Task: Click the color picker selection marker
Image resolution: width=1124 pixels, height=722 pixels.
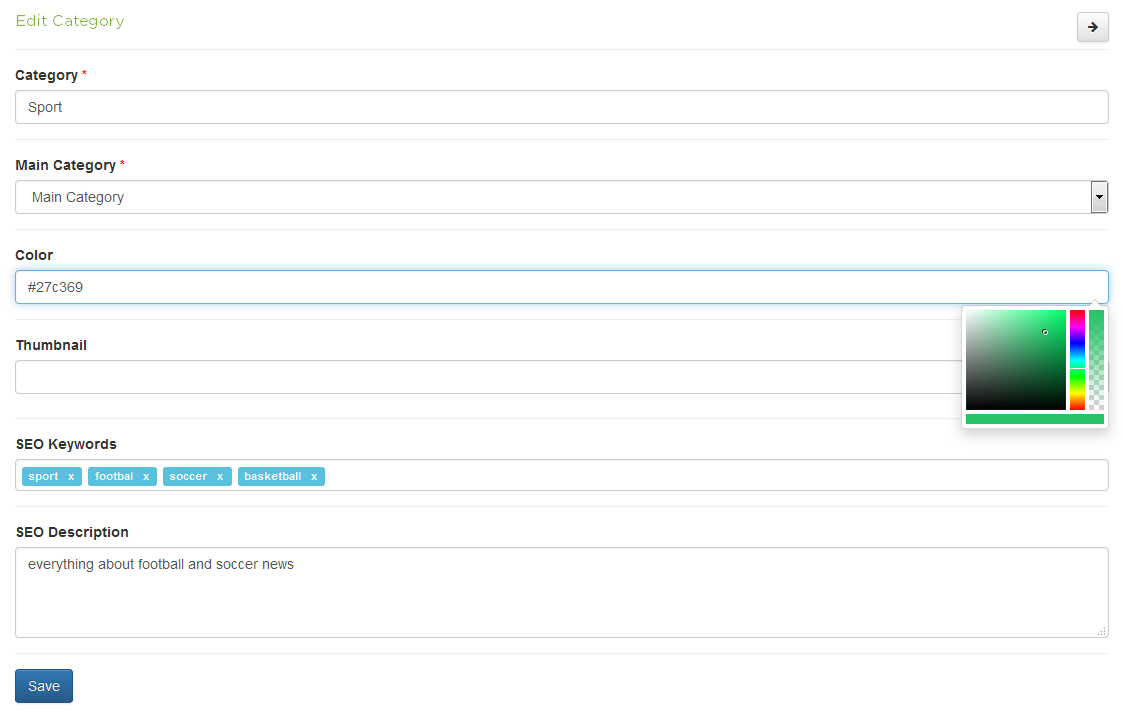Action: (1045, 332)
